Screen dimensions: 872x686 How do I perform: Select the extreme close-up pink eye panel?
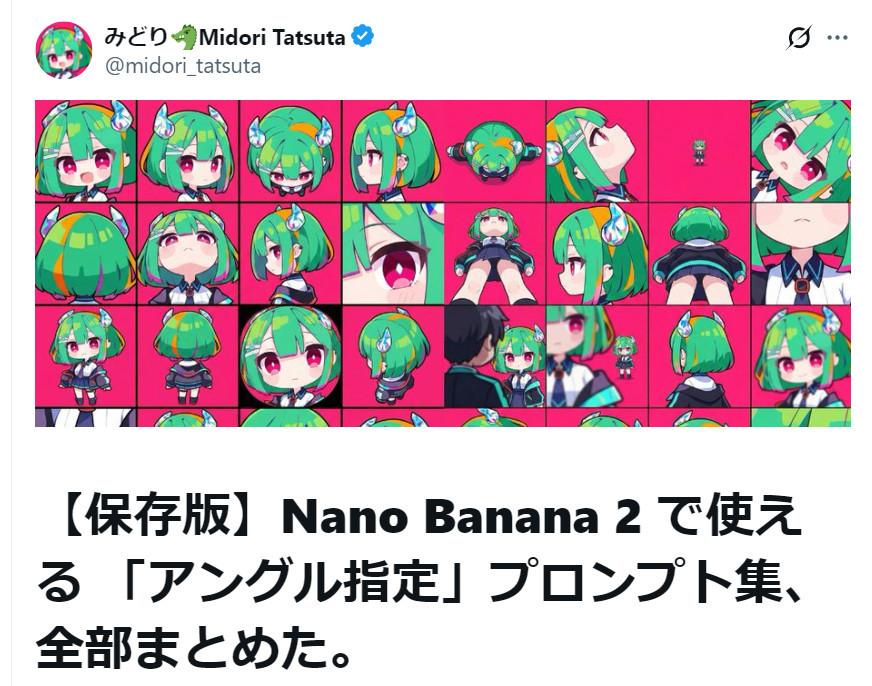pos(393,254)
